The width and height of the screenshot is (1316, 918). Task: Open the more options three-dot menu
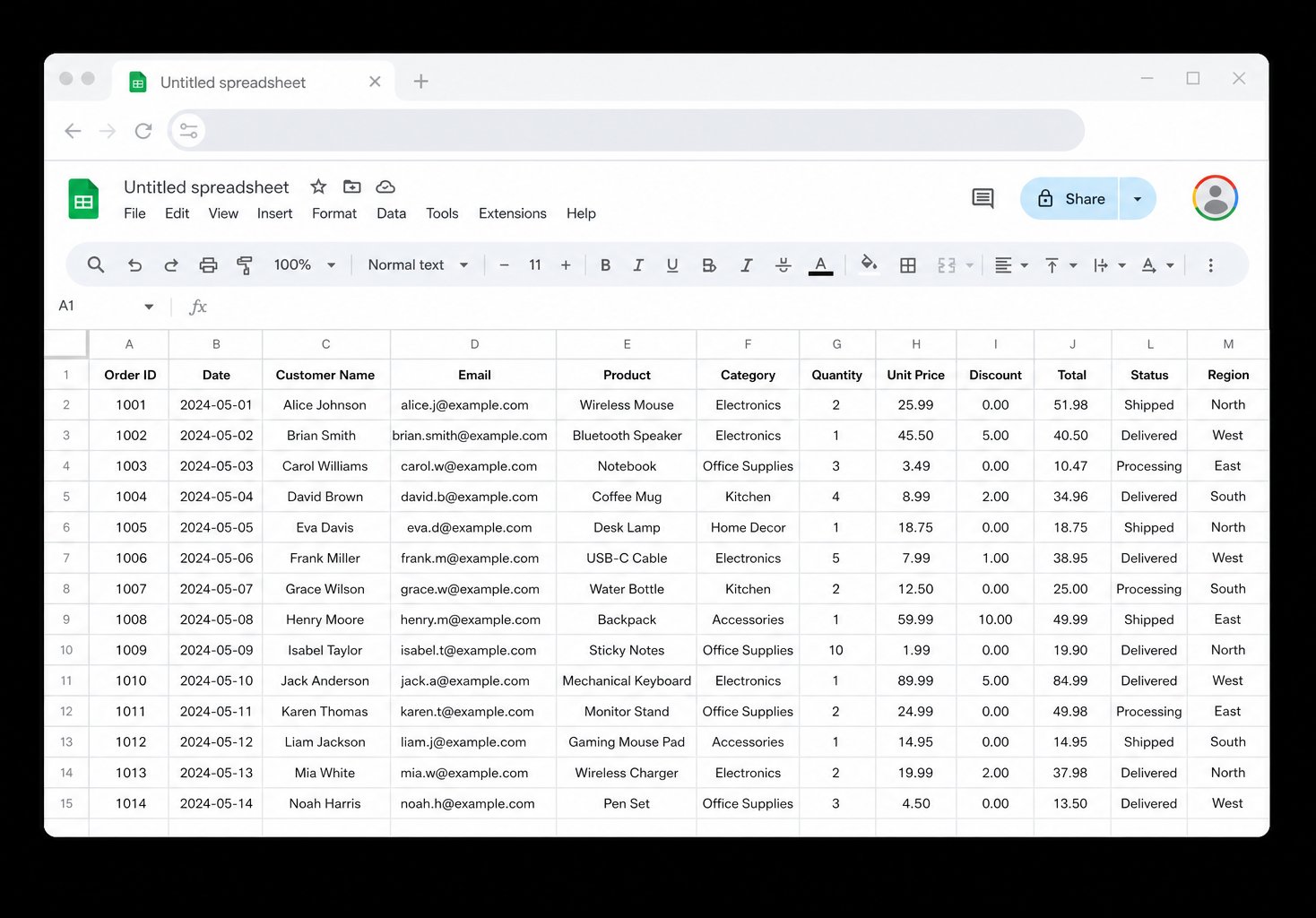click(1210, 264)
